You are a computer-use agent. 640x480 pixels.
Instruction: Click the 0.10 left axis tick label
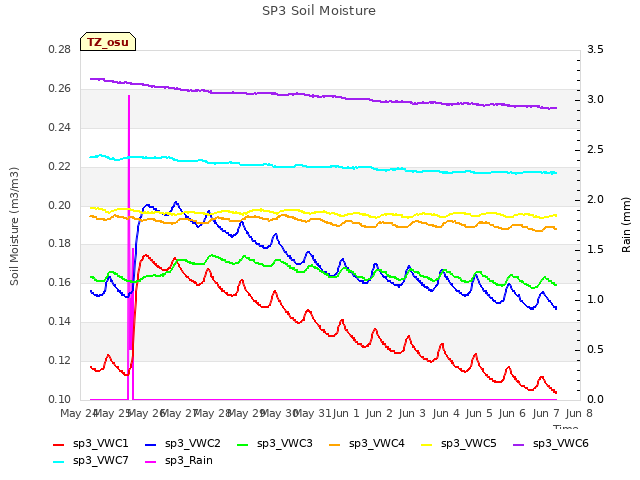click(x=60, y=399)
